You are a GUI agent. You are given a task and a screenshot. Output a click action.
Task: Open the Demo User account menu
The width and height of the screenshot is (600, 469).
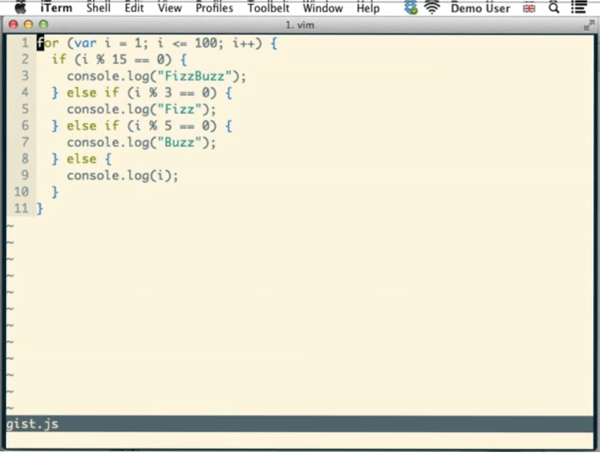pyautogui.click(x=480, y=8)
